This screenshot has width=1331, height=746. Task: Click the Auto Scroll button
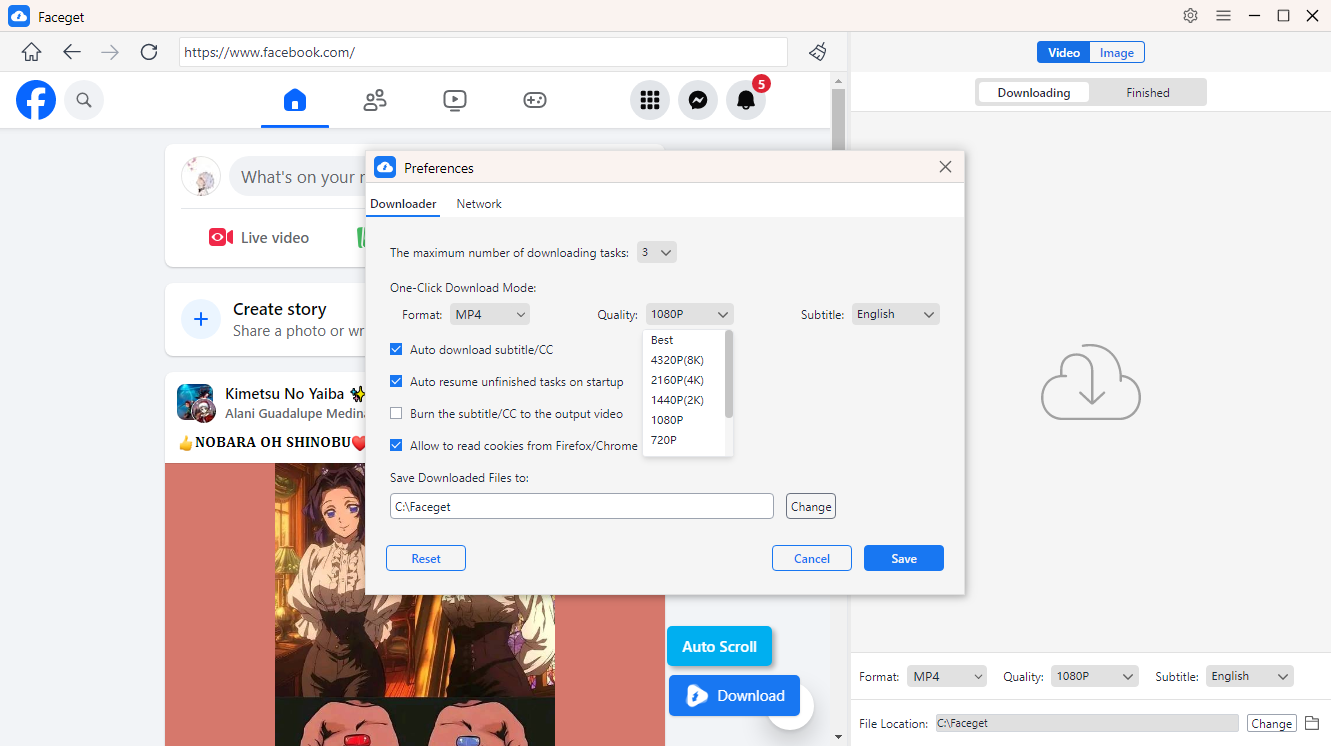coord(719,646)
